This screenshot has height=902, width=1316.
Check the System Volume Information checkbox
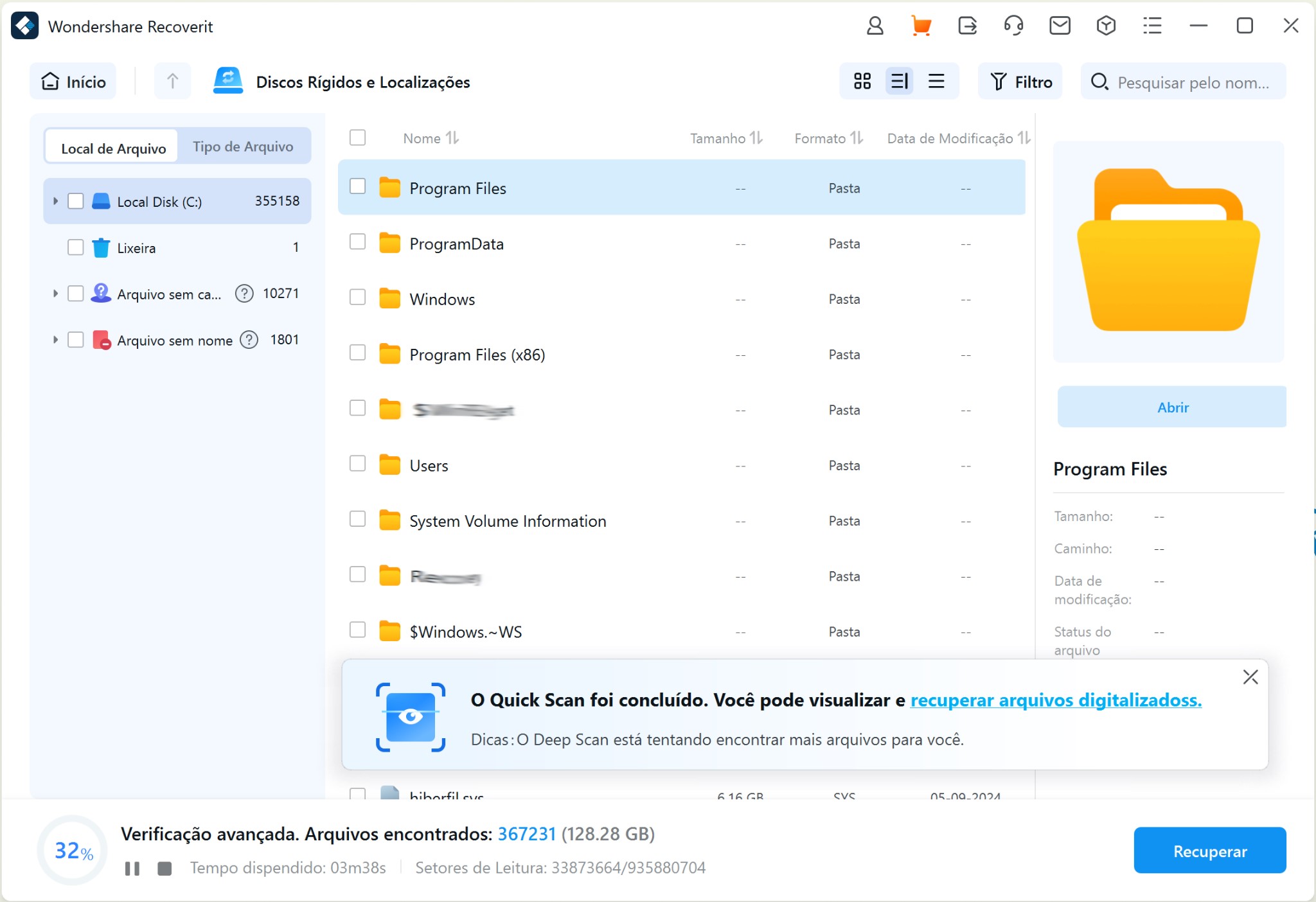(x=357, y=519)
